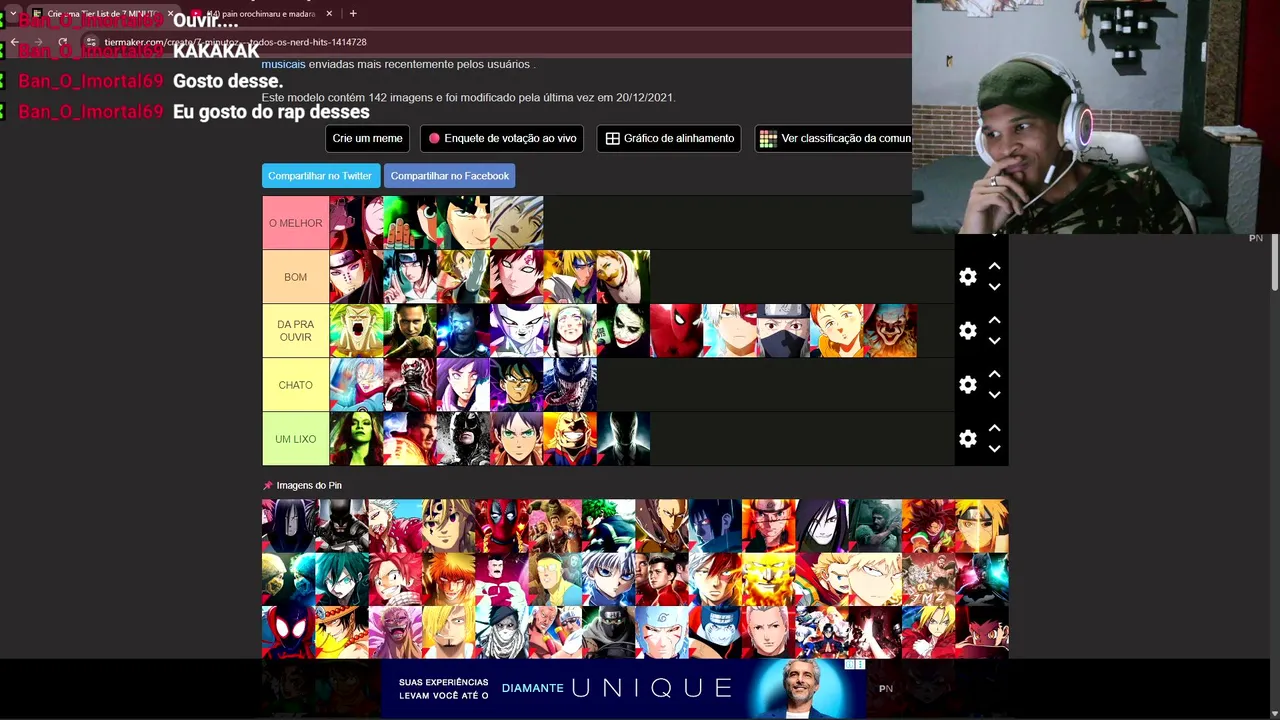Select the Ant-Man image in CHATO tier
This screenshot has width=1280, height=720.
click(x=409, y=385)
